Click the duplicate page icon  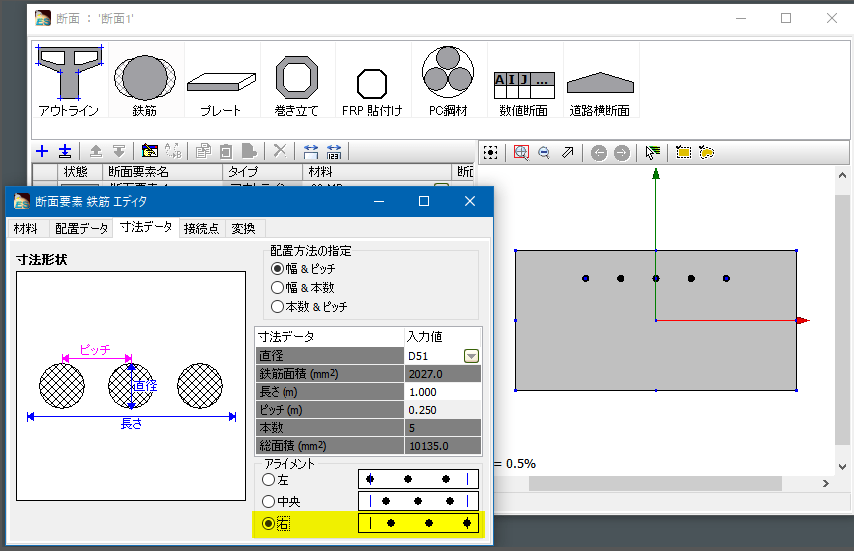click(x=249, y=151)
